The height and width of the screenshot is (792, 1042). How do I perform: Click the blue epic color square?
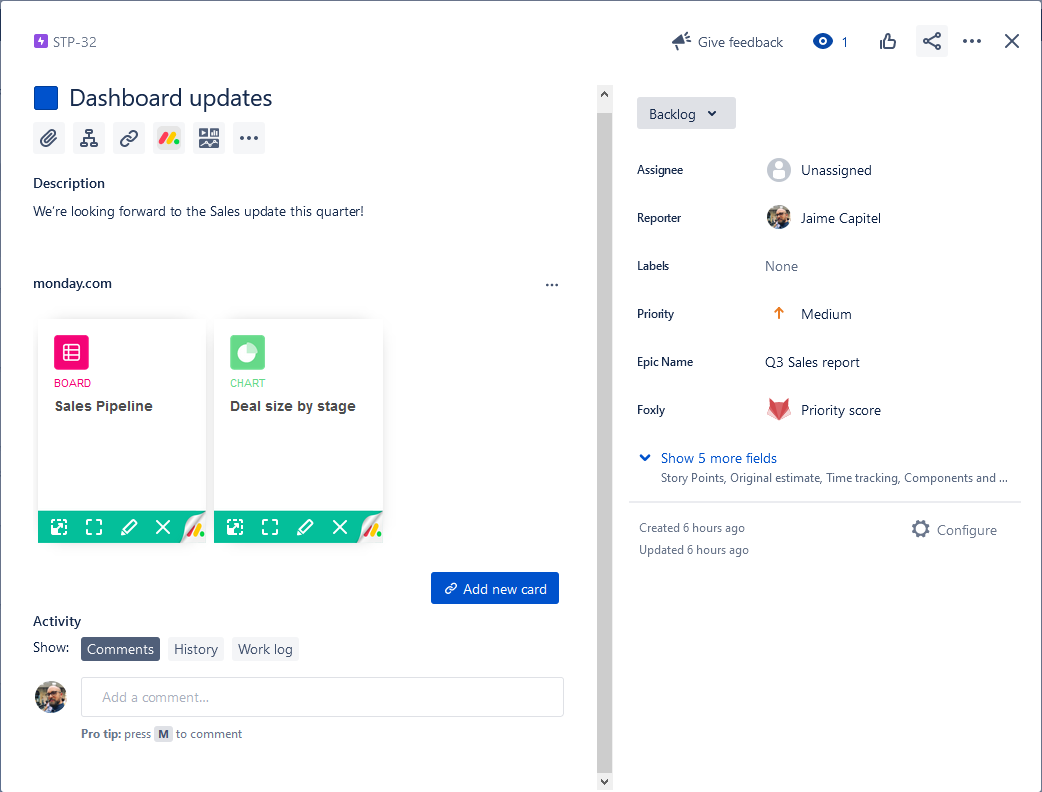coord(46,98)
